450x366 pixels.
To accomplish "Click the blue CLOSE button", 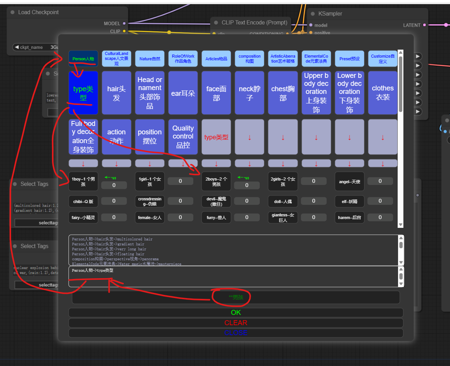I will (236, 333).
